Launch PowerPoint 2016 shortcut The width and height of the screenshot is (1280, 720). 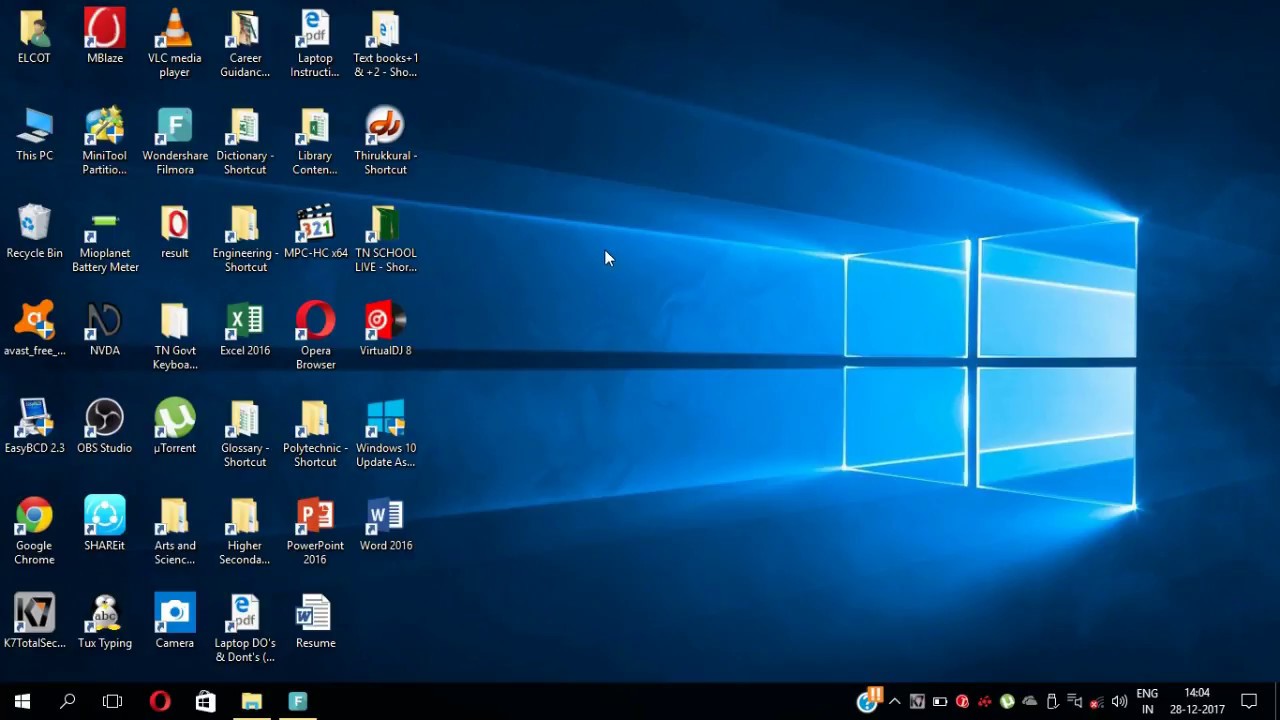click(315, 531)
